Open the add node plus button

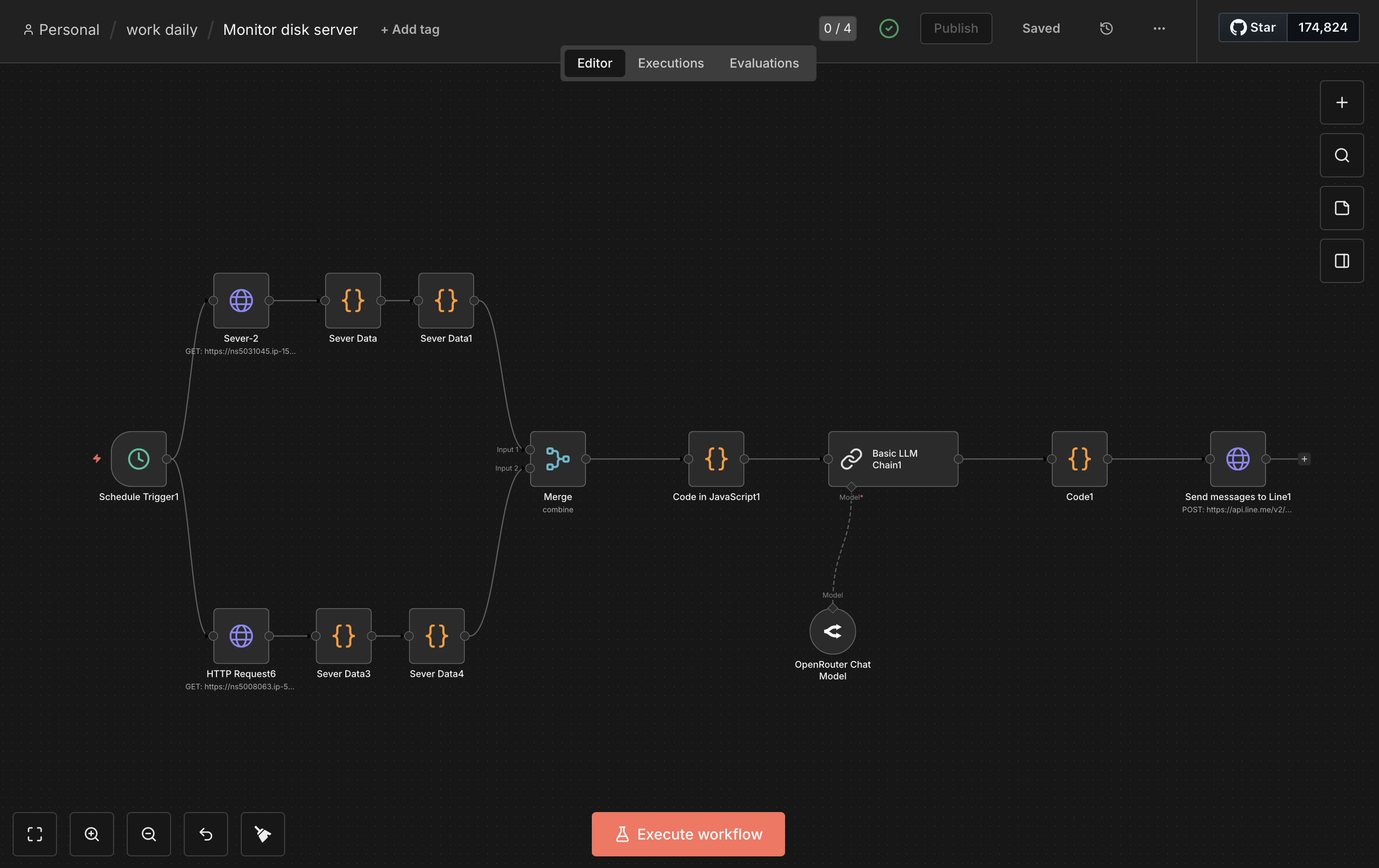[x=1341, y=102]
